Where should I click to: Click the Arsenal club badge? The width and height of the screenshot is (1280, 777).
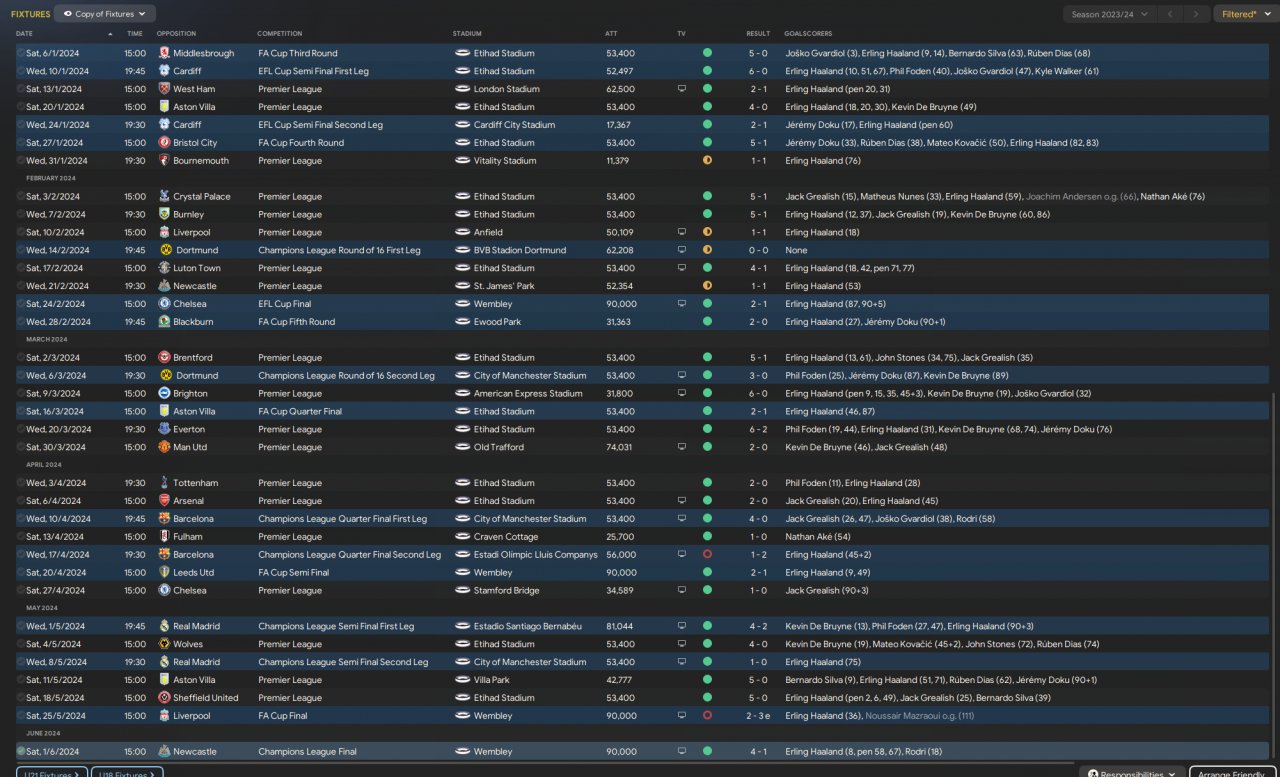click(x=165, y=501)
